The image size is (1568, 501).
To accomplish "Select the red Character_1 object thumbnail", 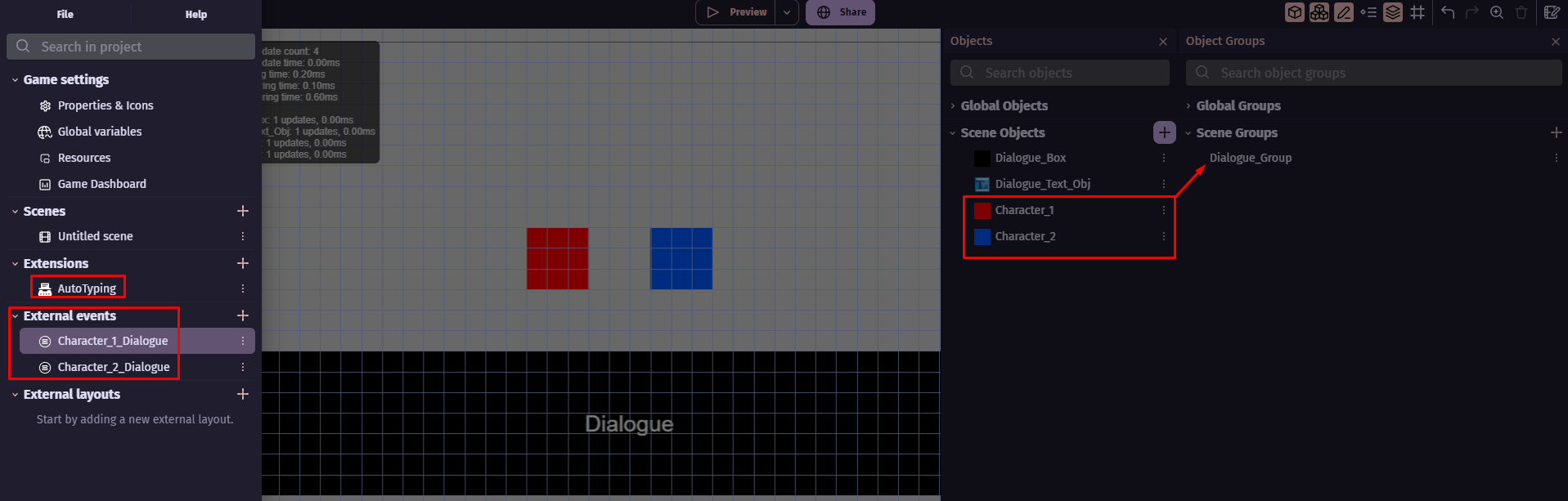I will [982, 210].
